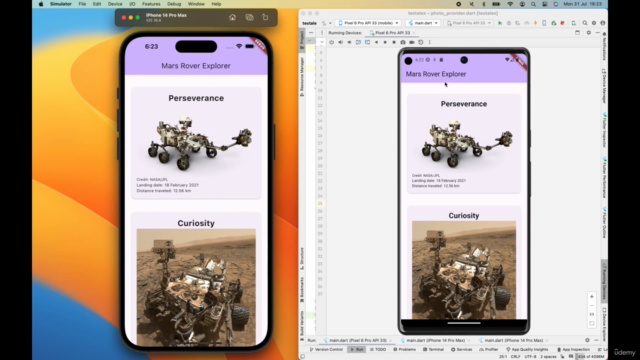Click the Curiosity rover photo in the iPhone simulator
Image resolution: width=640 pixels, height=360 pixels.
pyautogui.click(x=196, y=287)
